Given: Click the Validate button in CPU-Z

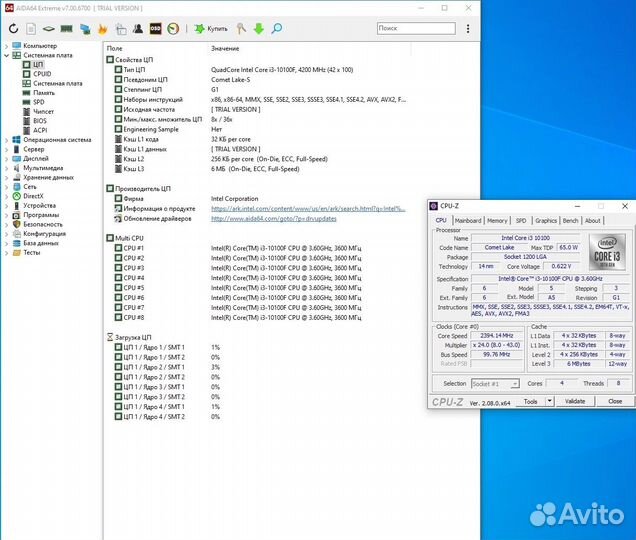Looking at the screenshot, I should point(575,401).
